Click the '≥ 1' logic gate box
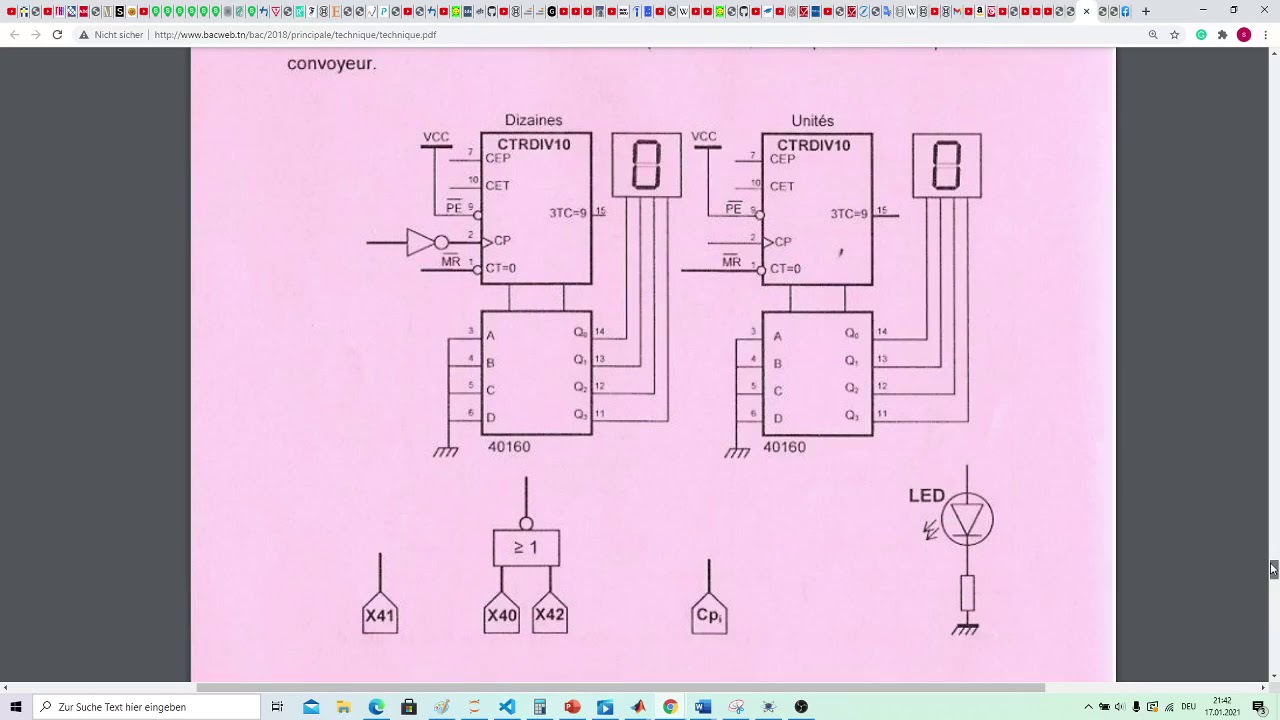This screenshot has height=720, width=1280. (x=526, y=548)
